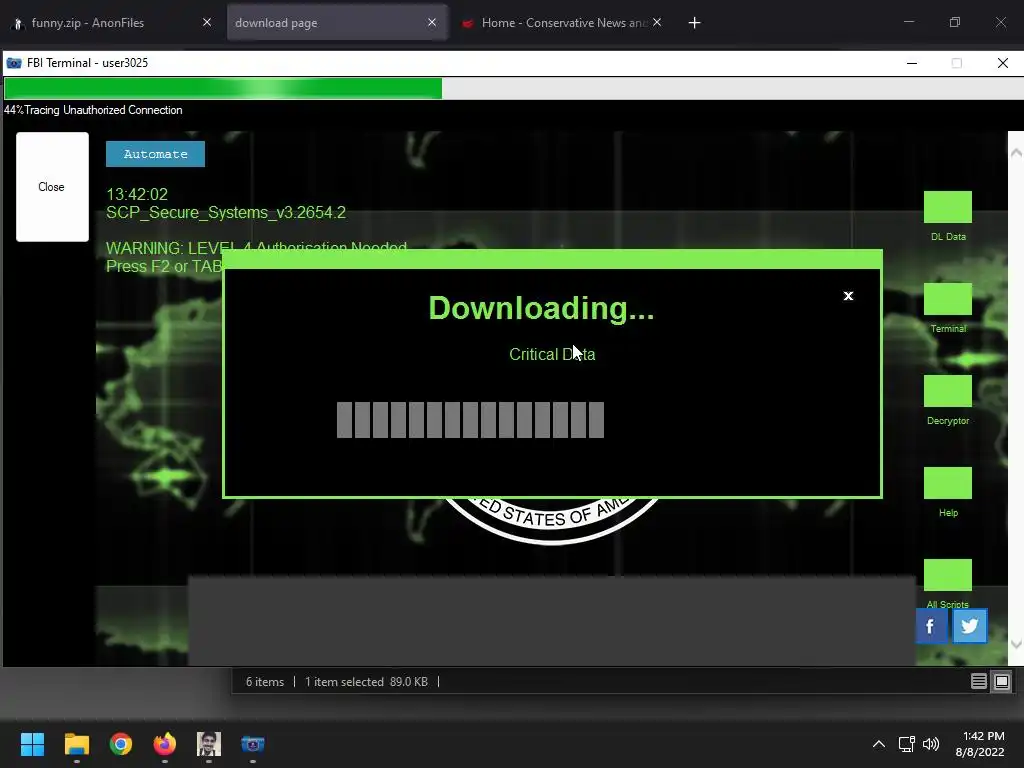Open the Facebook share icon
Viewport: 1024px width, 768px height.
coord(931,626)
